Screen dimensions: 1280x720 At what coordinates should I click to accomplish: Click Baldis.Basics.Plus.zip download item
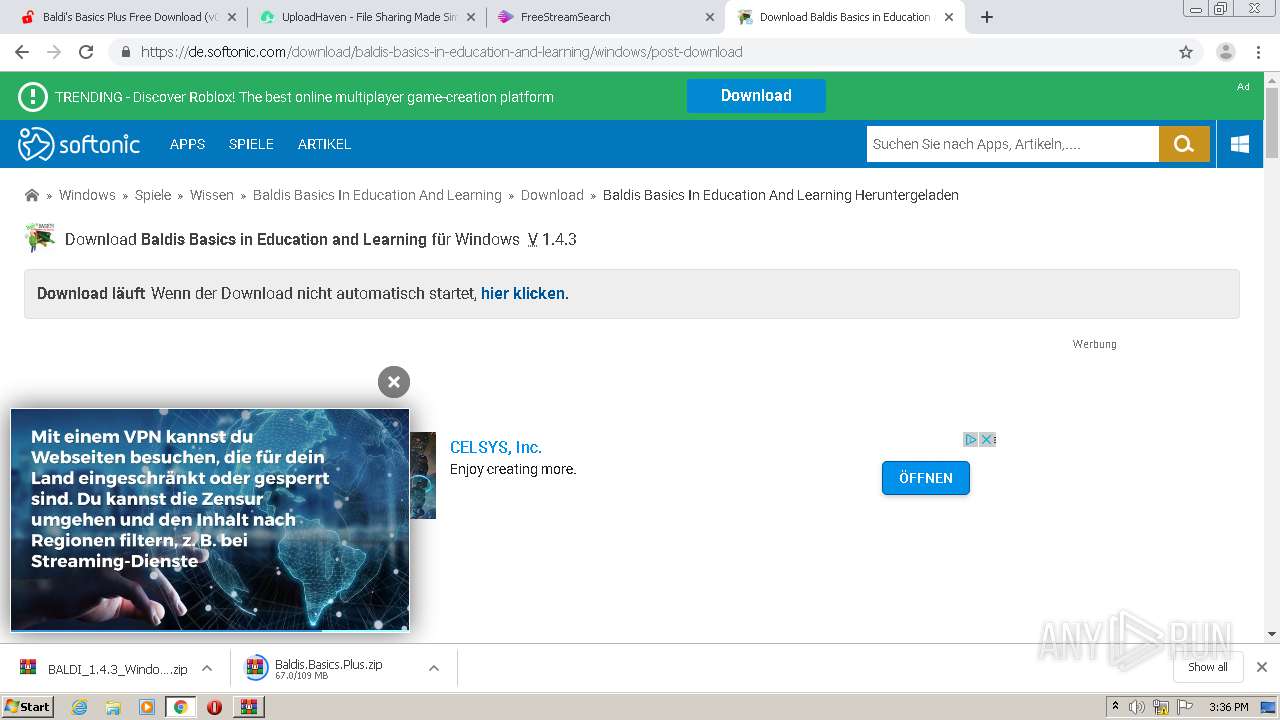[330, 668]
